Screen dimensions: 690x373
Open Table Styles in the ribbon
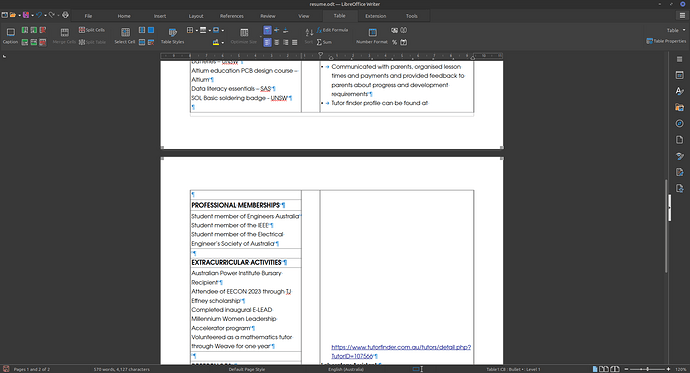point(172,36)
